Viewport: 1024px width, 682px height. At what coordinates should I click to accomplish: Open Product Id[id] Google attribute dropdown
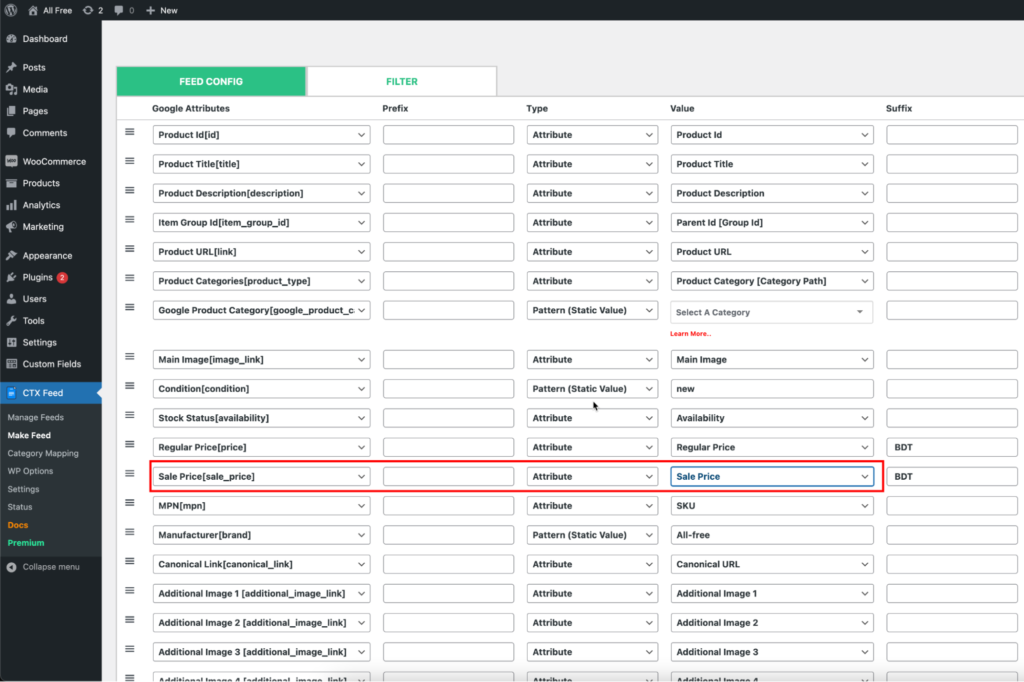[x=261, y=135]
